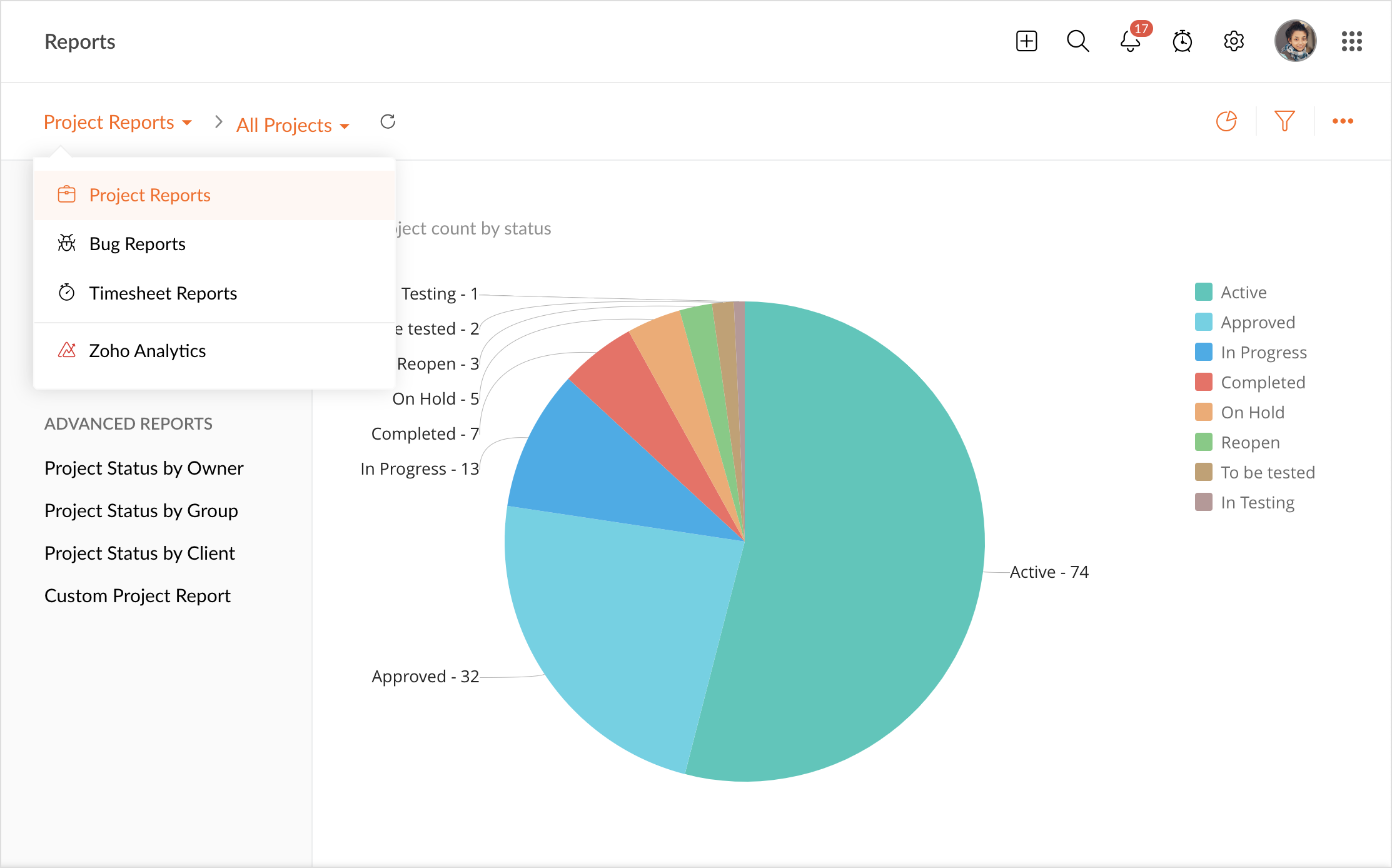Screen dimensions: 1392x868
Task: Toggle the In Progress legend entry
Action: click(x=1263, y=352)
